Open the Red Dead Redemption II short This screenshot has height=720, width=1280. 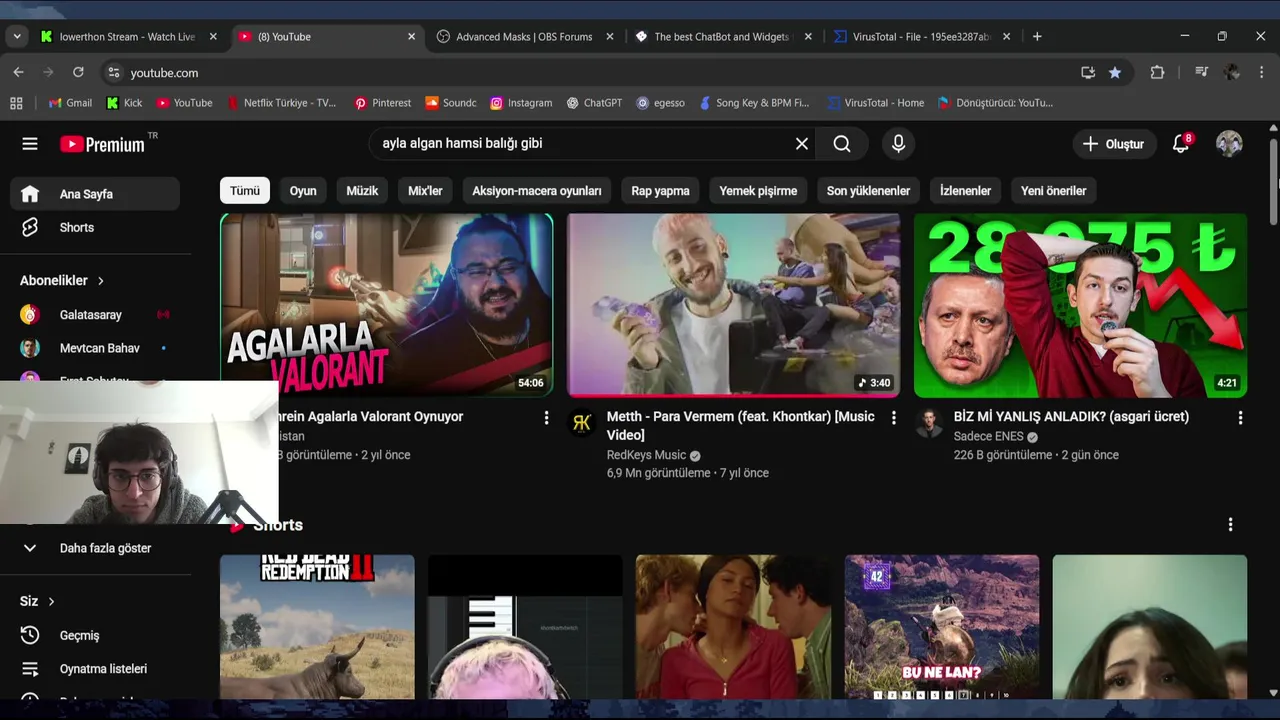tap(317, 627)
